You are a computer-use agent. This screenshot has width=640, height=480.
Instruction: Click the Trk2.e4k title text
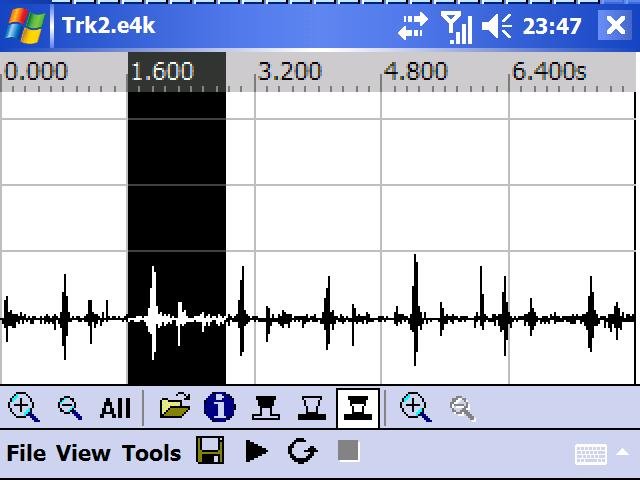click(x=109, y=25)
